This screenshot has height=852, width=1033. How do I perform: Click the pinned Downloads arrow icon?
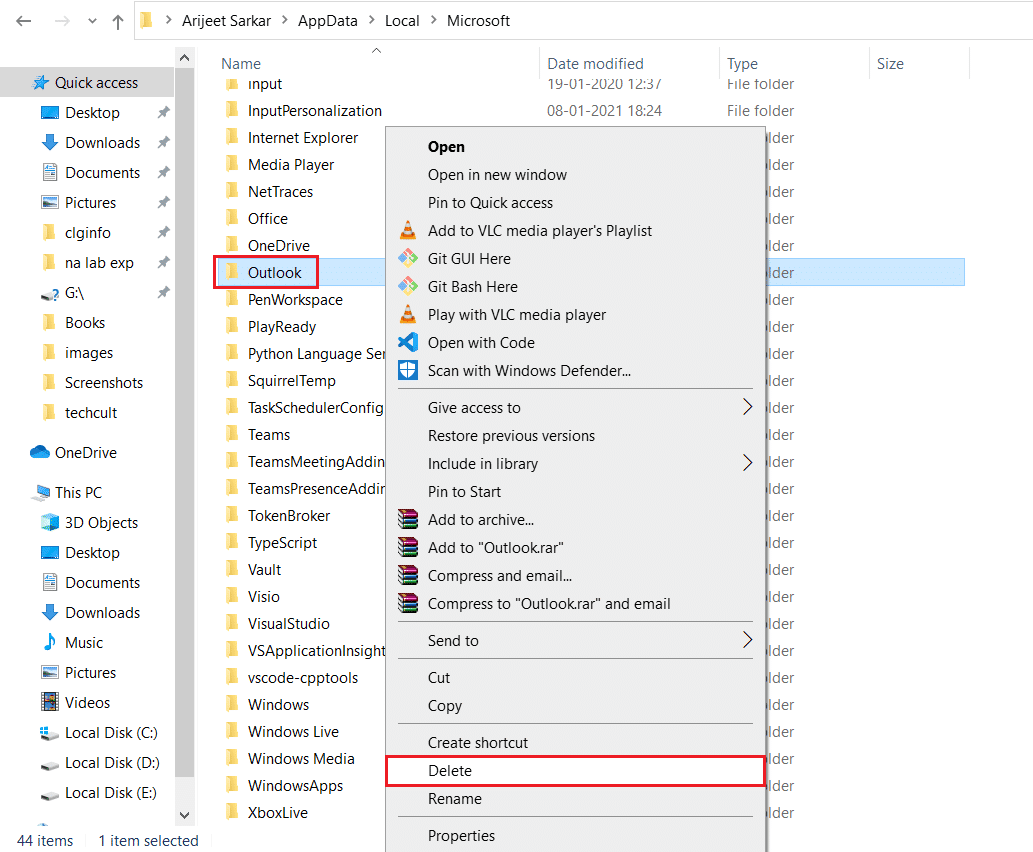coord(49,142)
